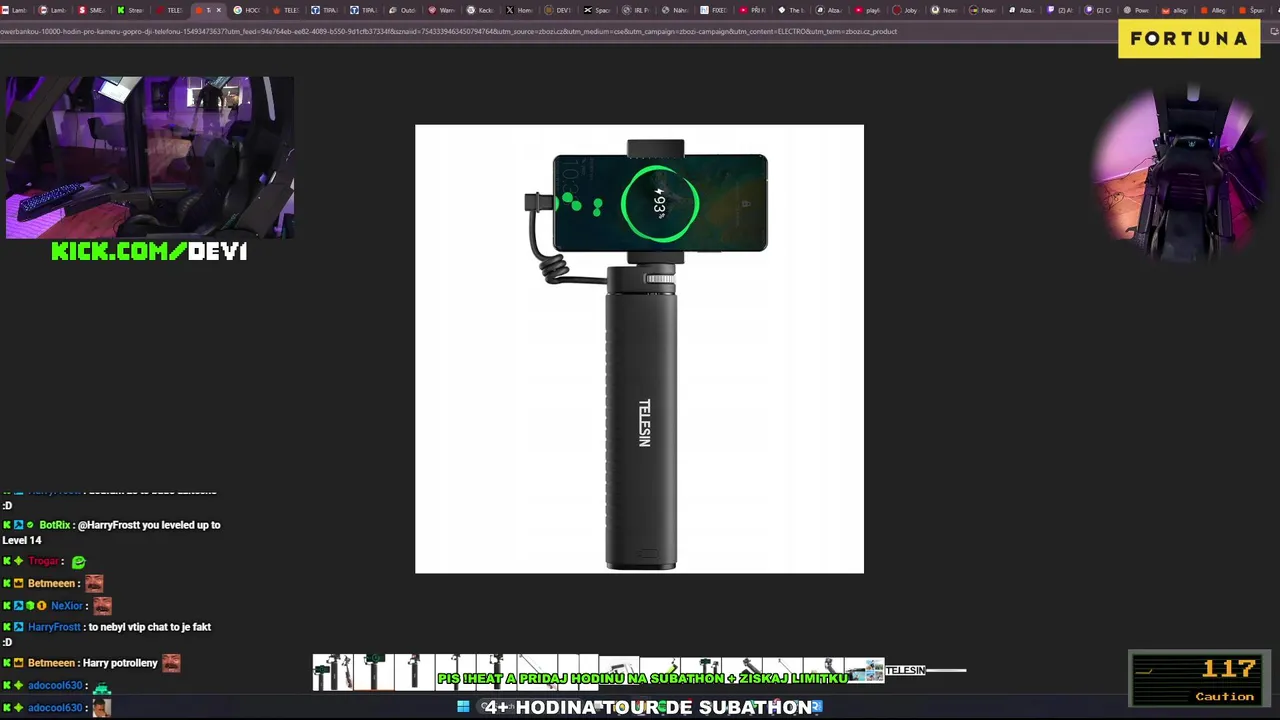Open the 'Keck' browser tab

[x=481, y=10]
